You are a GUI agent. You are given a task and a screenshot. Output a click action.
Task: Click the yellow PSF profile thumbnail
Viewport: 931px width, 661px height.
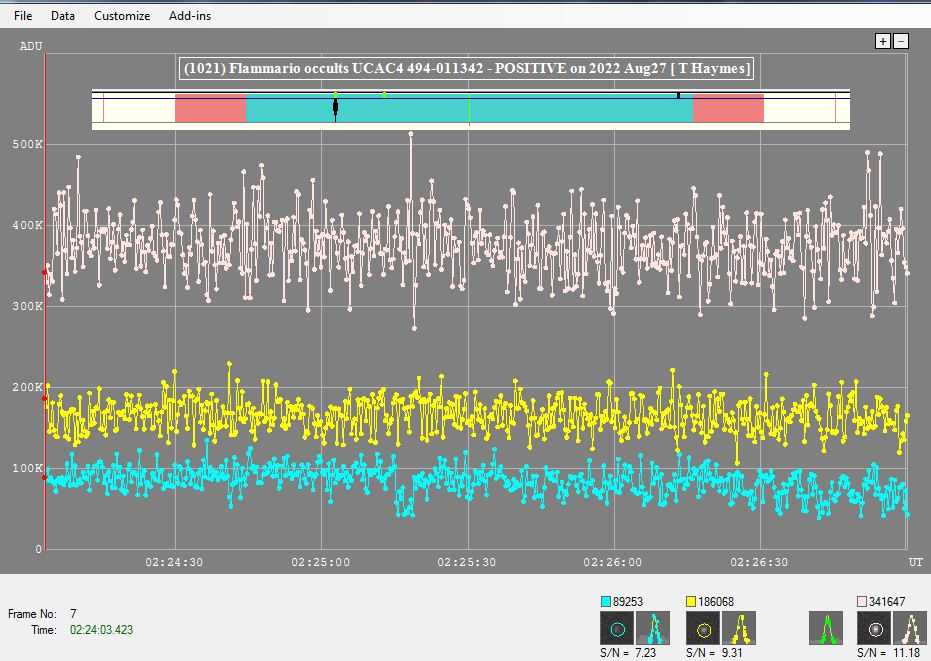point(740,628)
